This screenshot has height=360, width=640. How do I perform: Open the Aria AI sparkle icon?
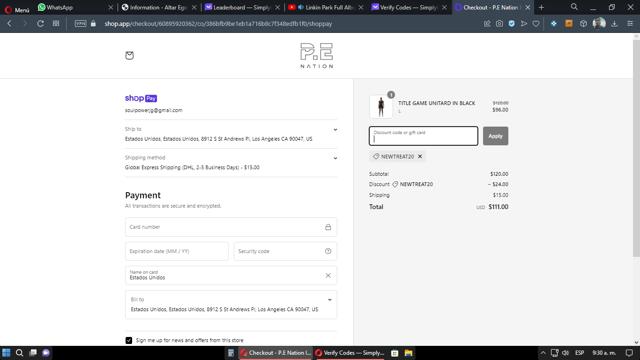[553, 24]
